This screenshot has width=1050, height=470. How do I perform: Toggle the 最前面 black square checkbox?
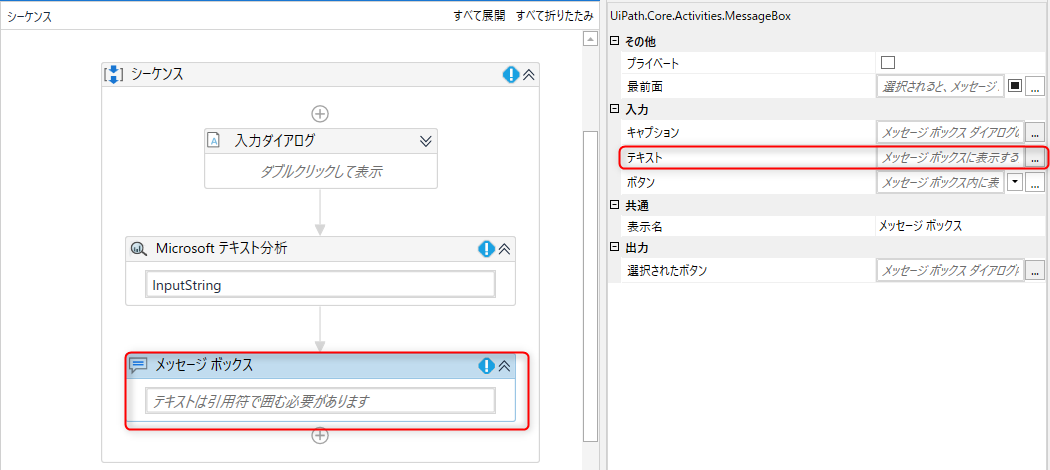(x=1015, y=86)
